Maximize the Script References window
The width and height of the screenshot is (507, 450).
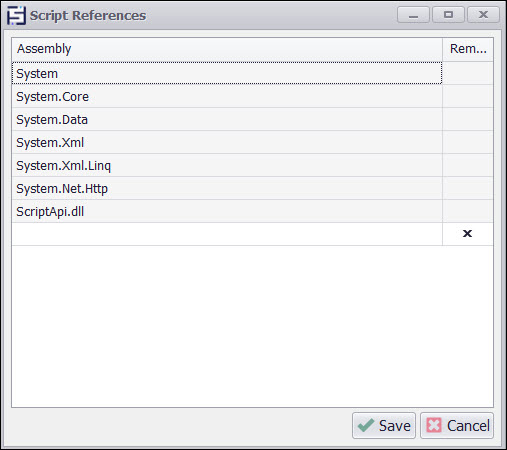pos(448,15)
